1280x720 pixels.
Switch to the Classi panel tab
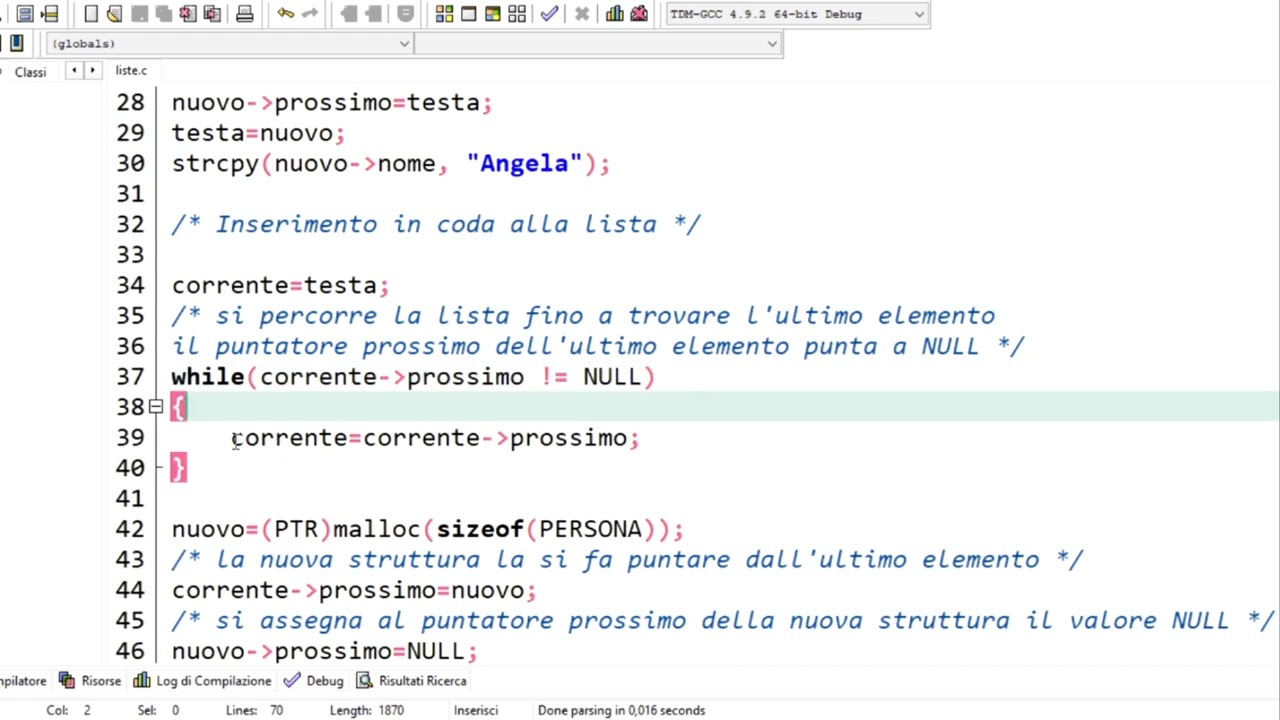tap(30, 71)
